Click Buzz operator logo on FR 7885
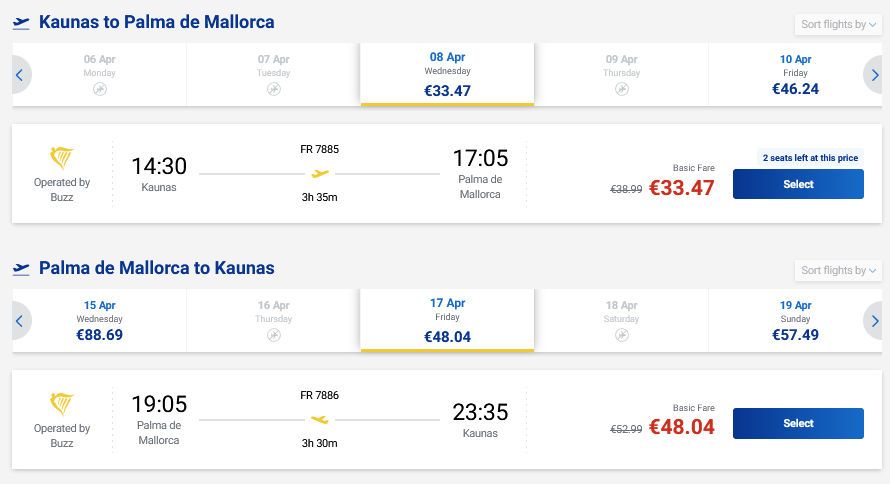This screenshot has width=890, height=484. pos(62,158)
